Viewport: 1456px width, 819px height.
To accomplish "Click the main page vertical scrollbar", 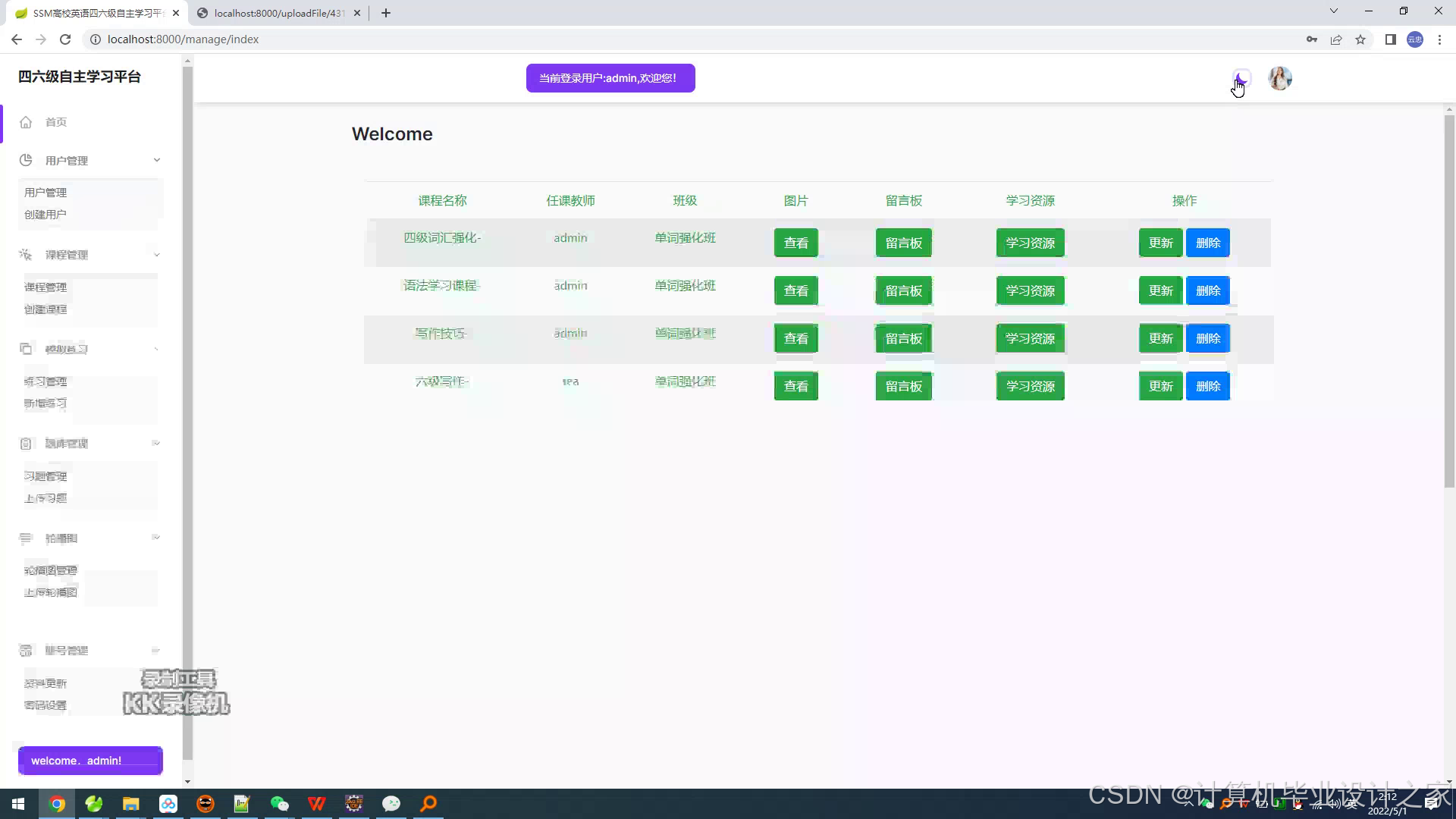I will (1449, 303).
